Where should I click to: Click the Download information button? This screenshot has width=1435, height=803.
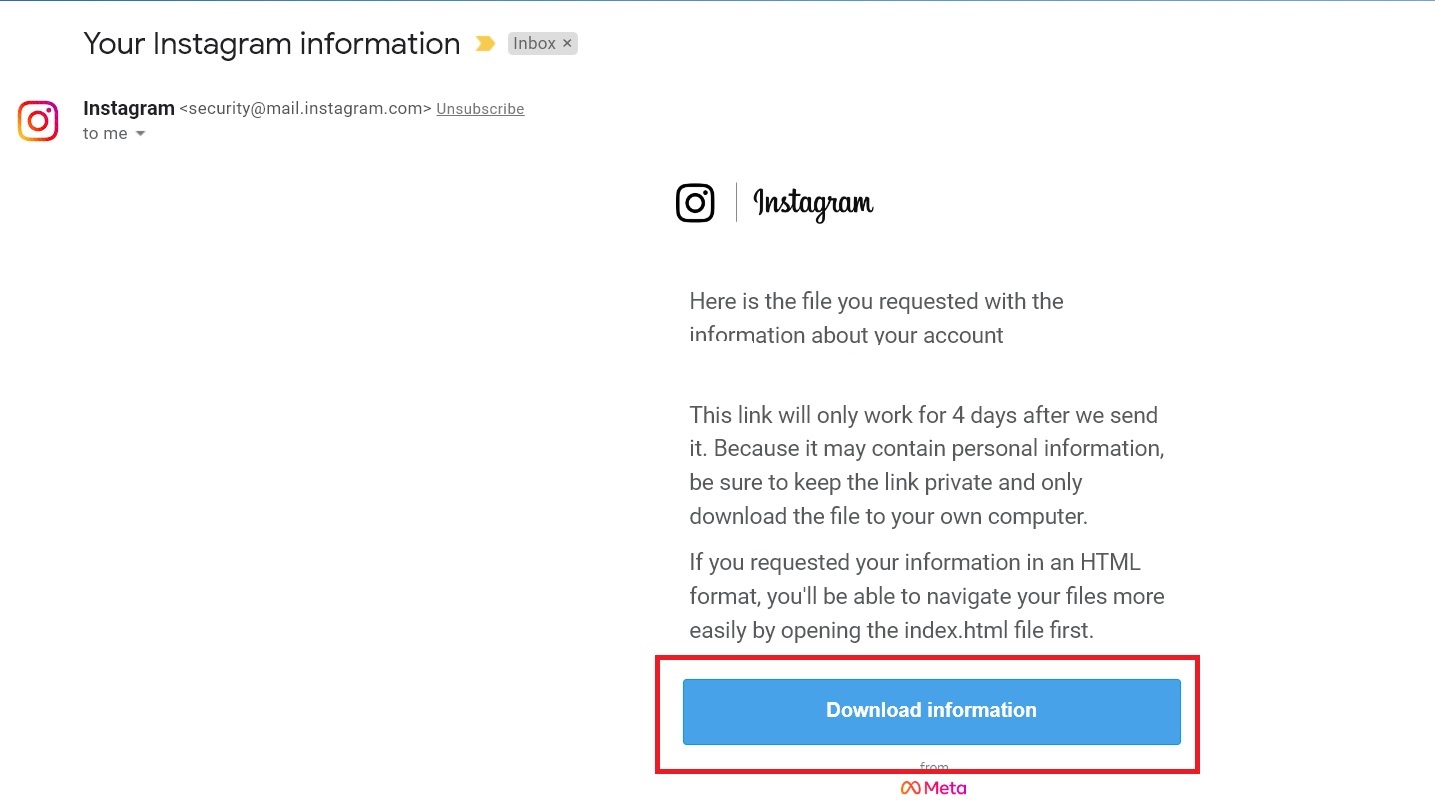[931, 711]
